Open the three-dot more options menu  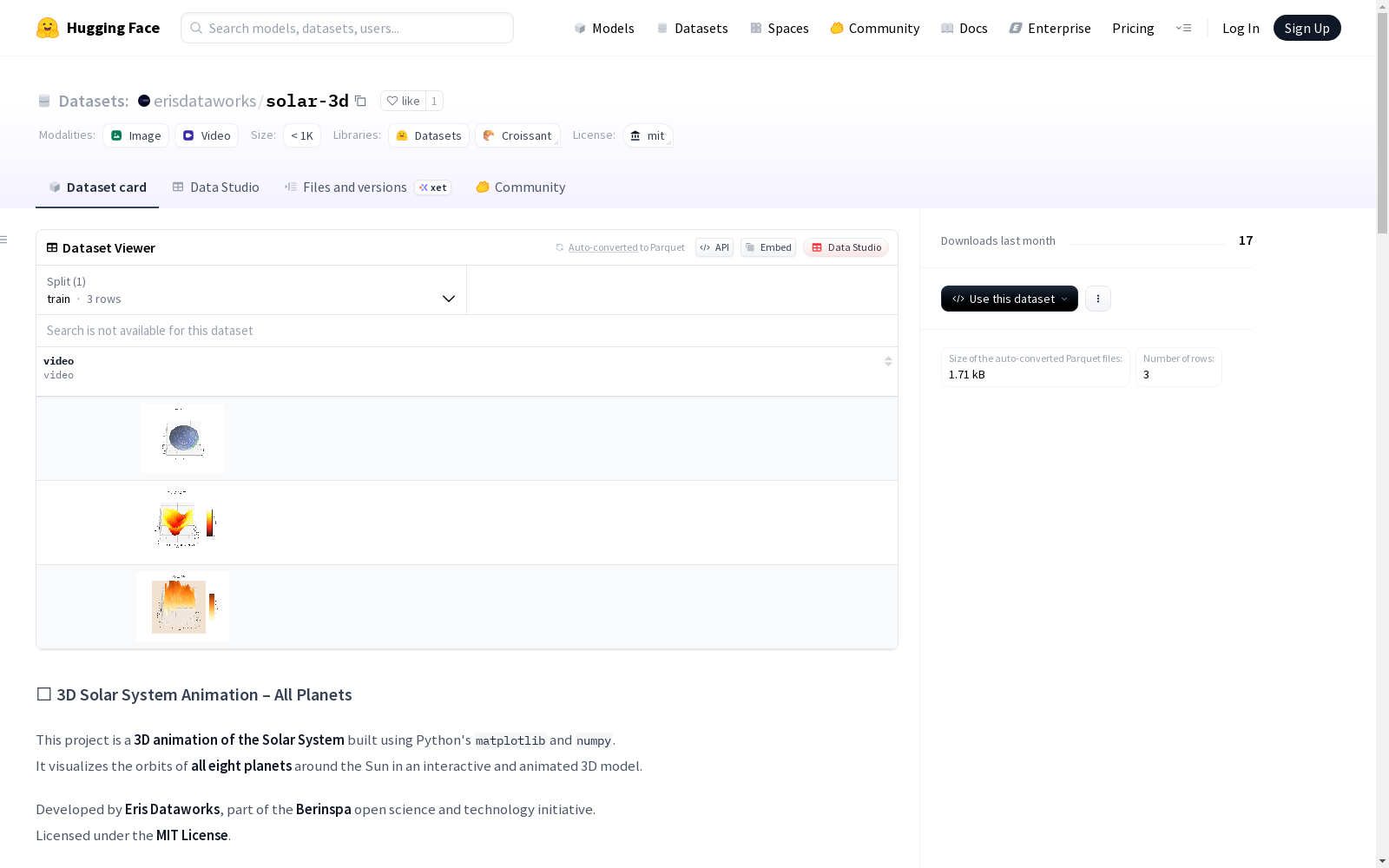tap(1098, 299)
